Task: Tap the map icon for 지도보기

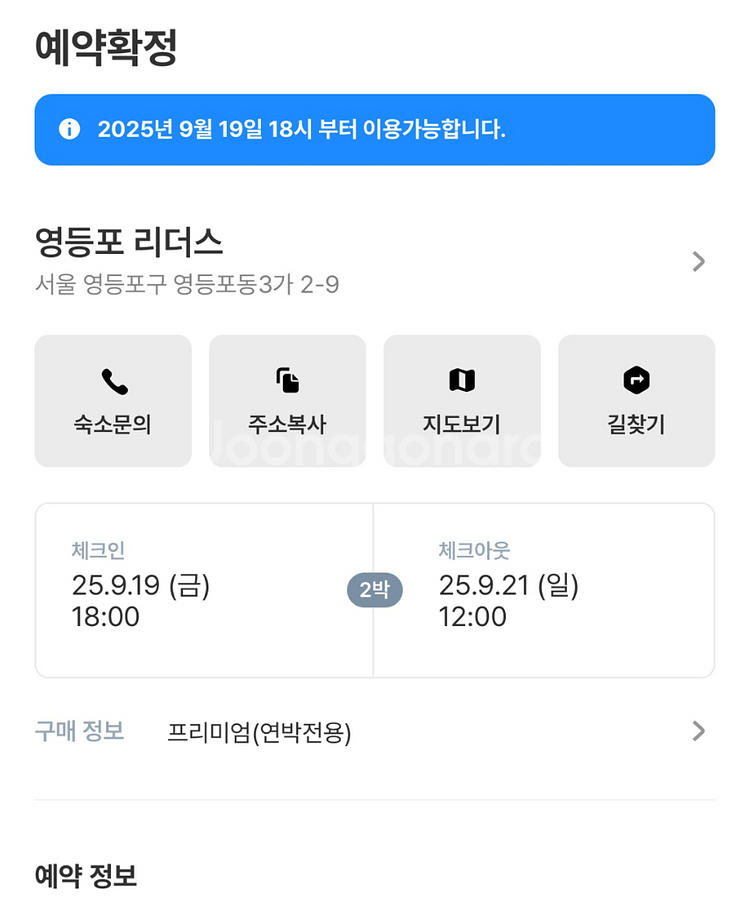Action: click(462, 381)
